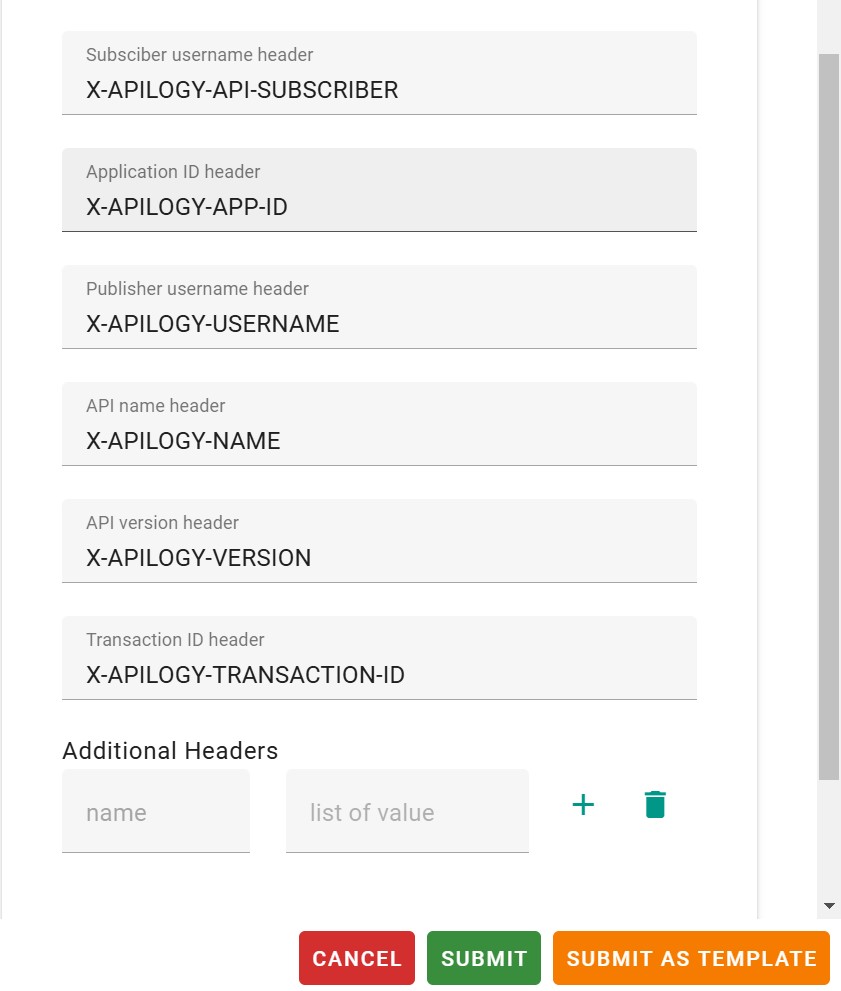The image size is (841, 991).
Task: Click the plus icon to add header
Action: coord(583,804)
